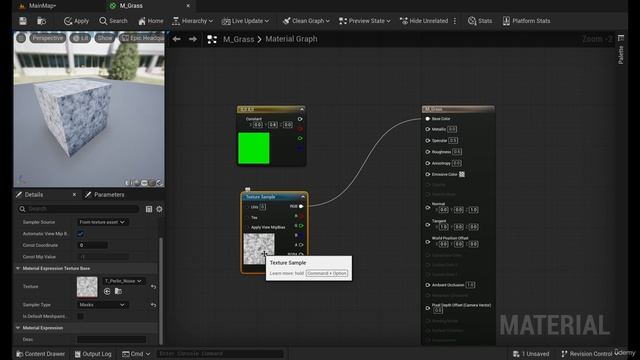The width and height of the screenshot is (640, 360).
Task: Open the viewport options menu icon
Action: pyautogui.click(x=21, y=38)
